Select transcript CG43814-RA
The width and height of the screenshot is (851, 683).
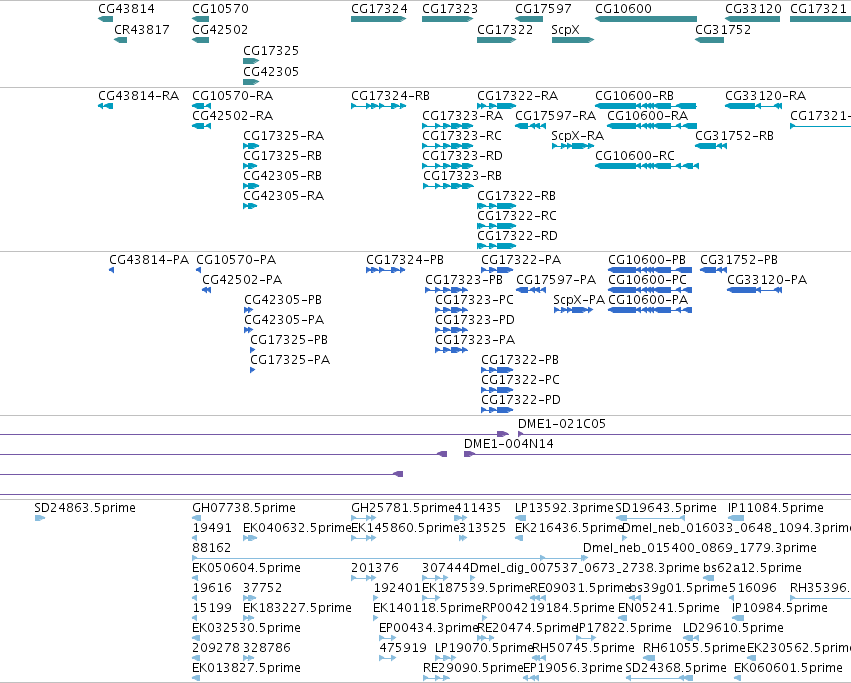point(105,106)
